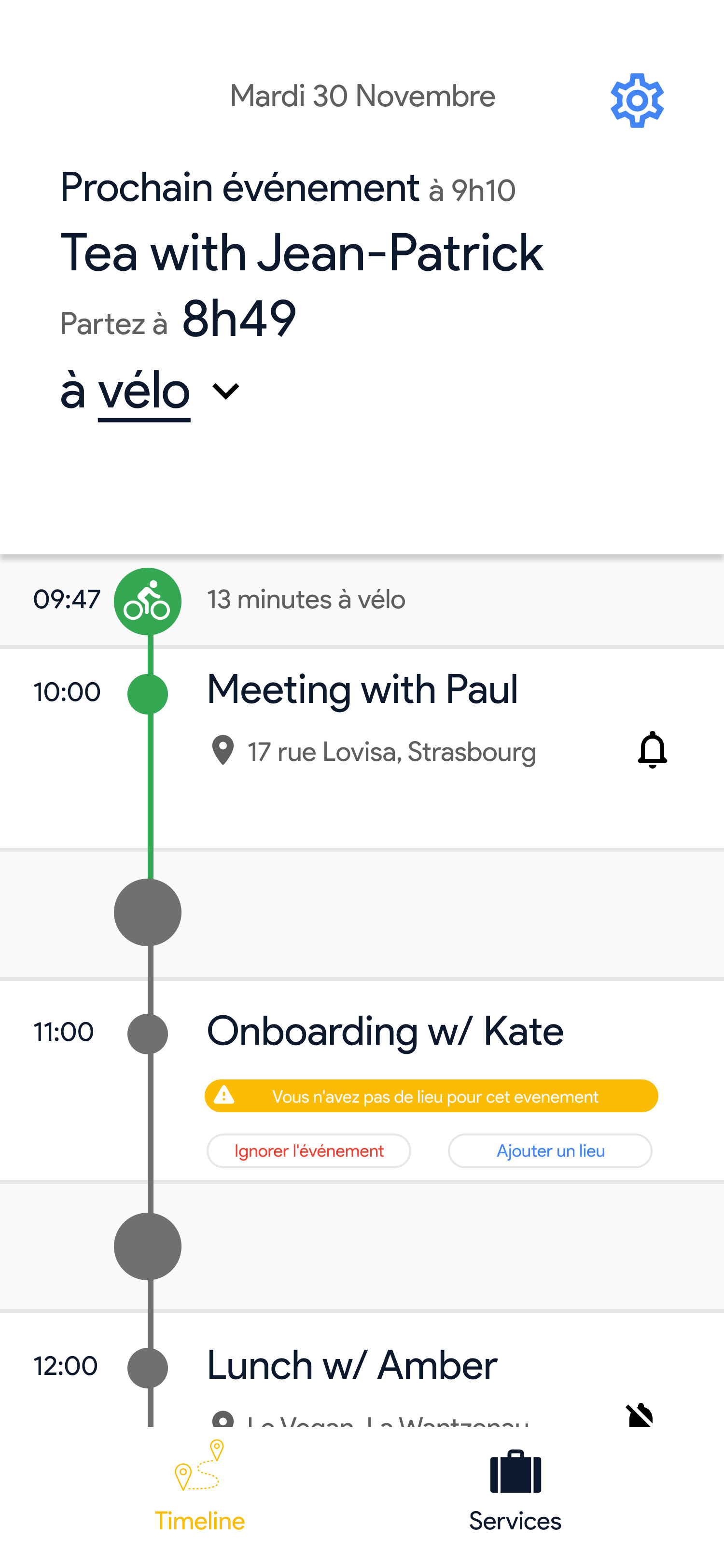Open the Tea with Jean-Patrick next event
The width and height of the screenshot is (724, 1568).
click(301, 252)
